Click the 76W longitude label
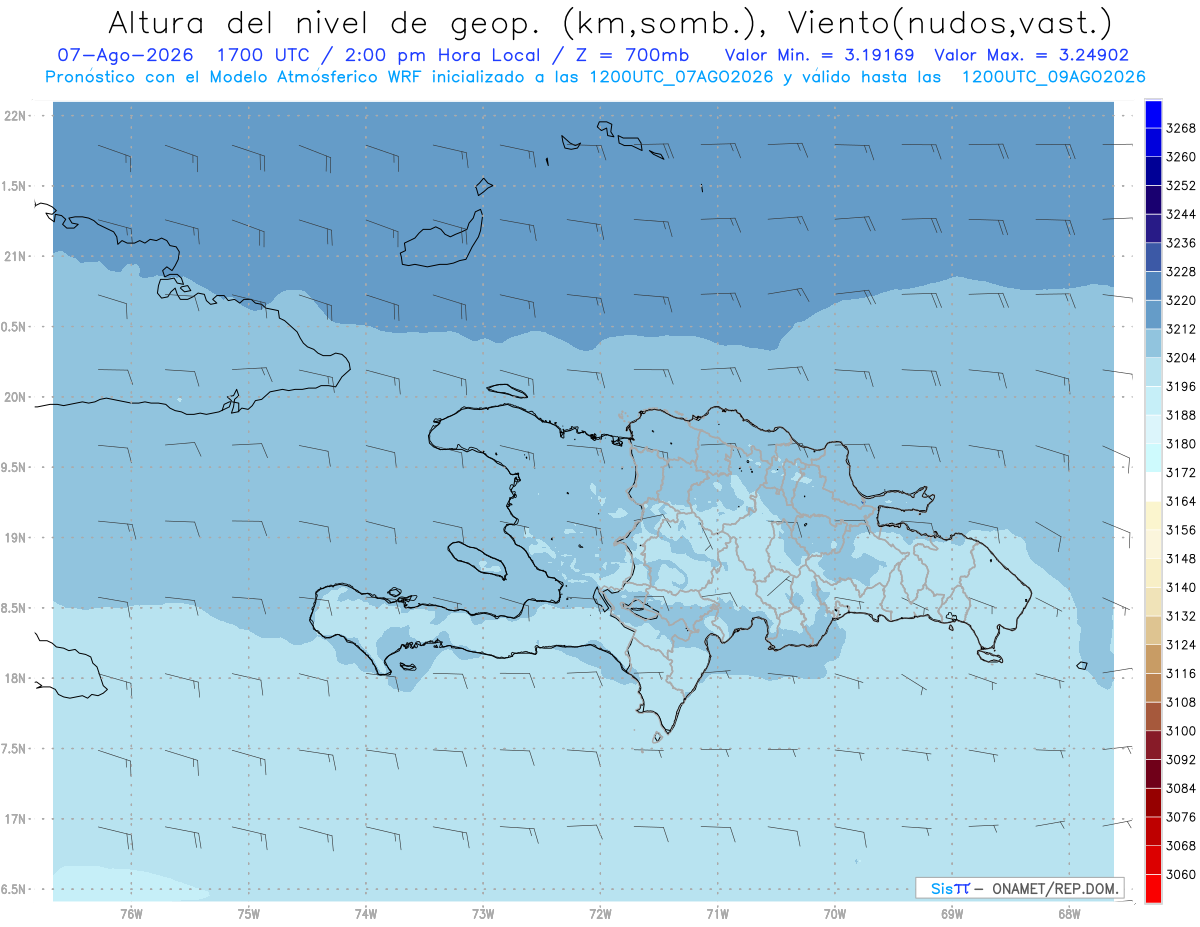Image resolution: width=1200 pixels, height=927 pixels. point(131,912)
